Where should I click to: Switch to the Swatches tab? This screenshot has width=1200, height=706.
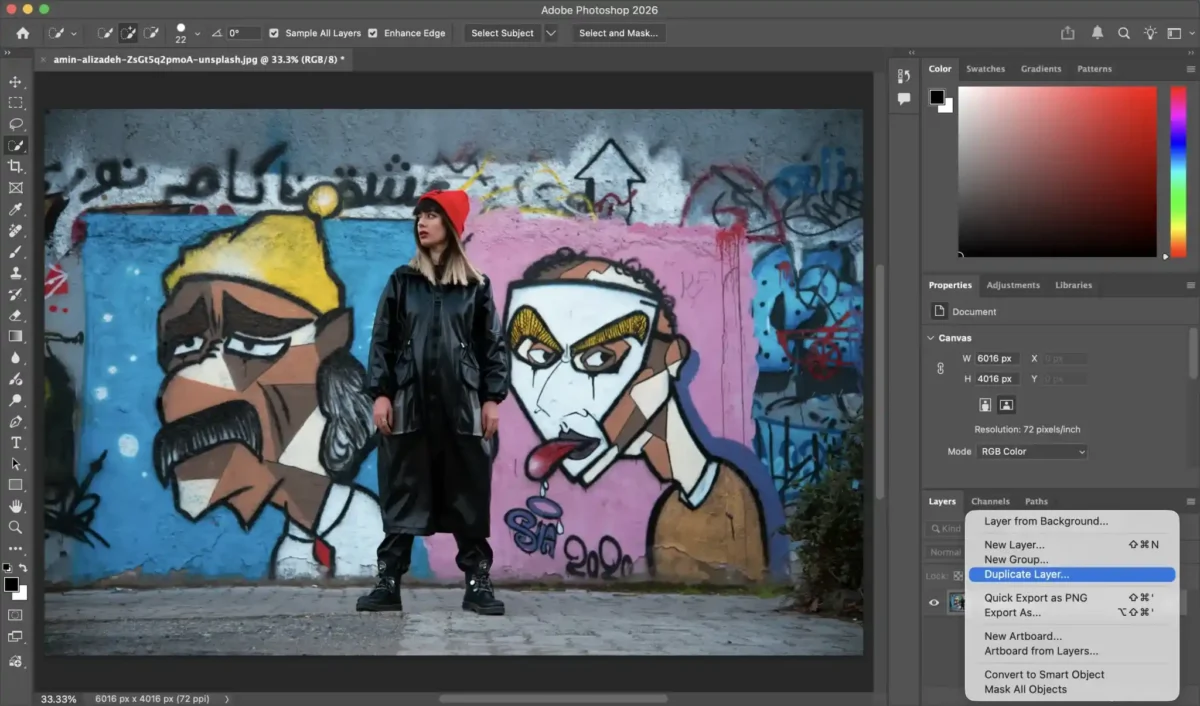(x=985, y=69)
